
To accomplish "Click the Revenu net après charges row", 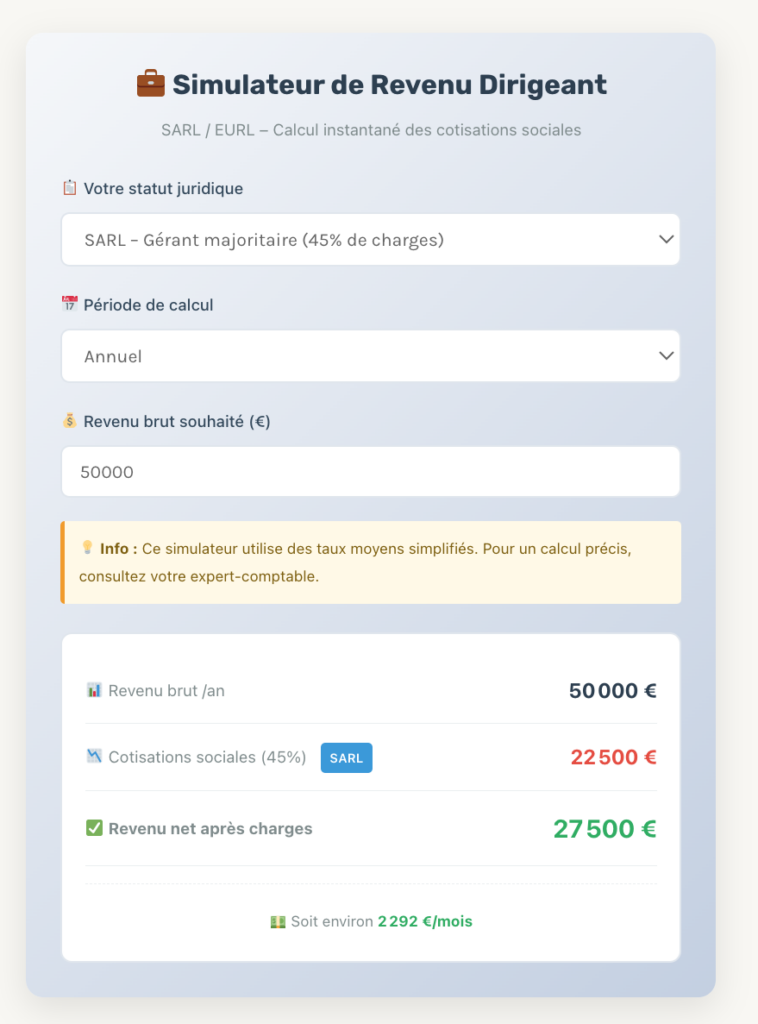I will [x=370, y=828].
